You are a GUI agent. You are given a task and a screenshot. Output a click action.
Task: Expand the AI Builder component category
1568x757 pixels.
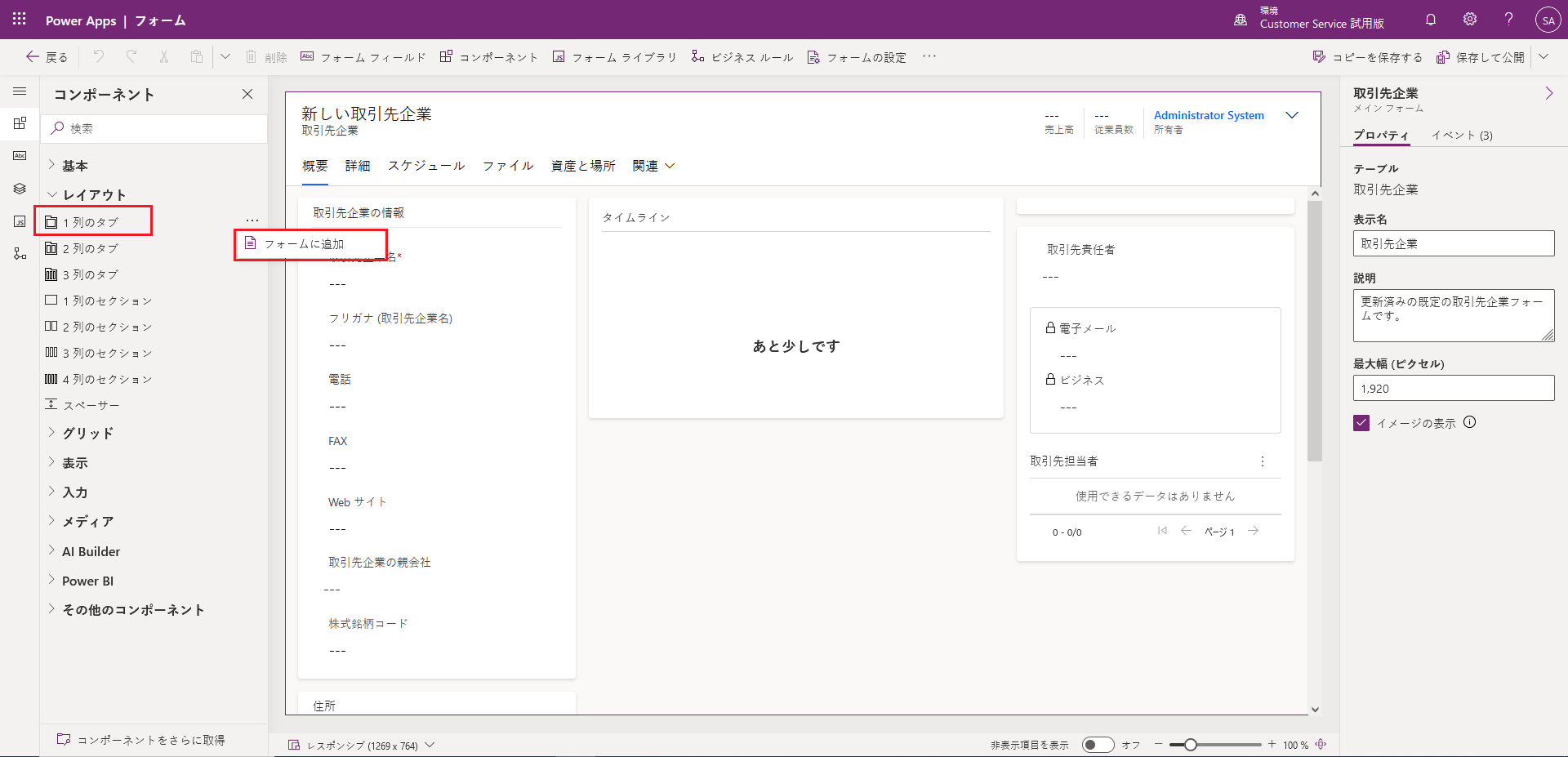tap(92, 550)
